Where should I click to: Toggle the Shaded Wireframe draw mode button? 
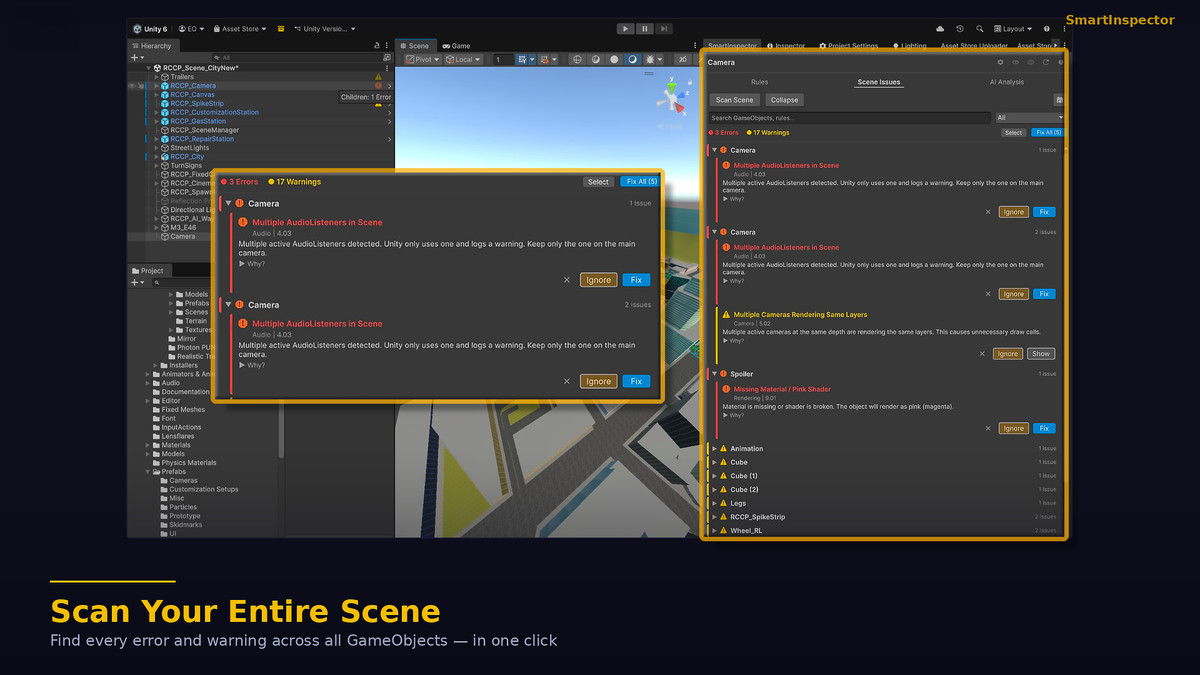596,59
